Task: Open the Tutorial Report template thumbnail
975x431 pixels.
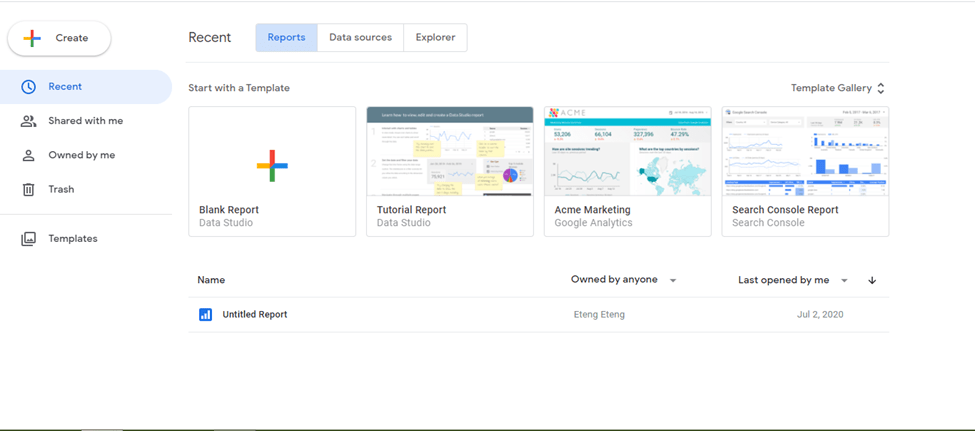Action: pos(450,151)
